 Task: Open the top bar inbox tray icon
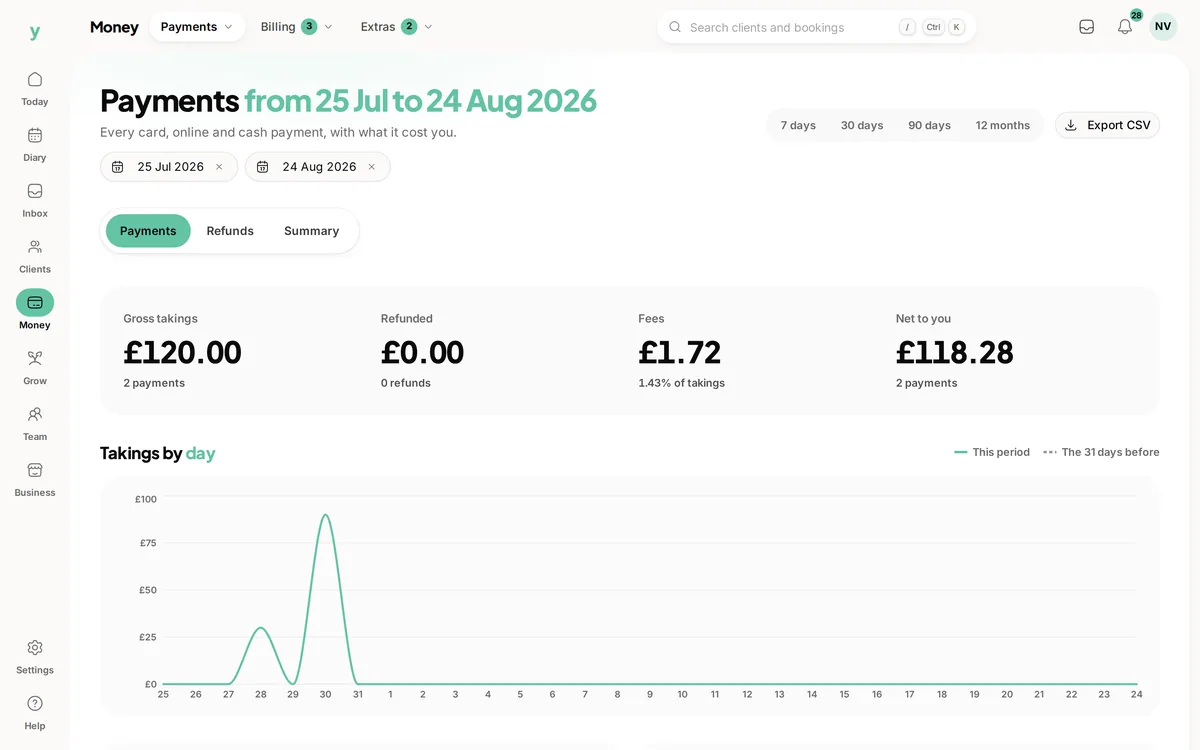pyautogui.click(x=1087, y=27)
